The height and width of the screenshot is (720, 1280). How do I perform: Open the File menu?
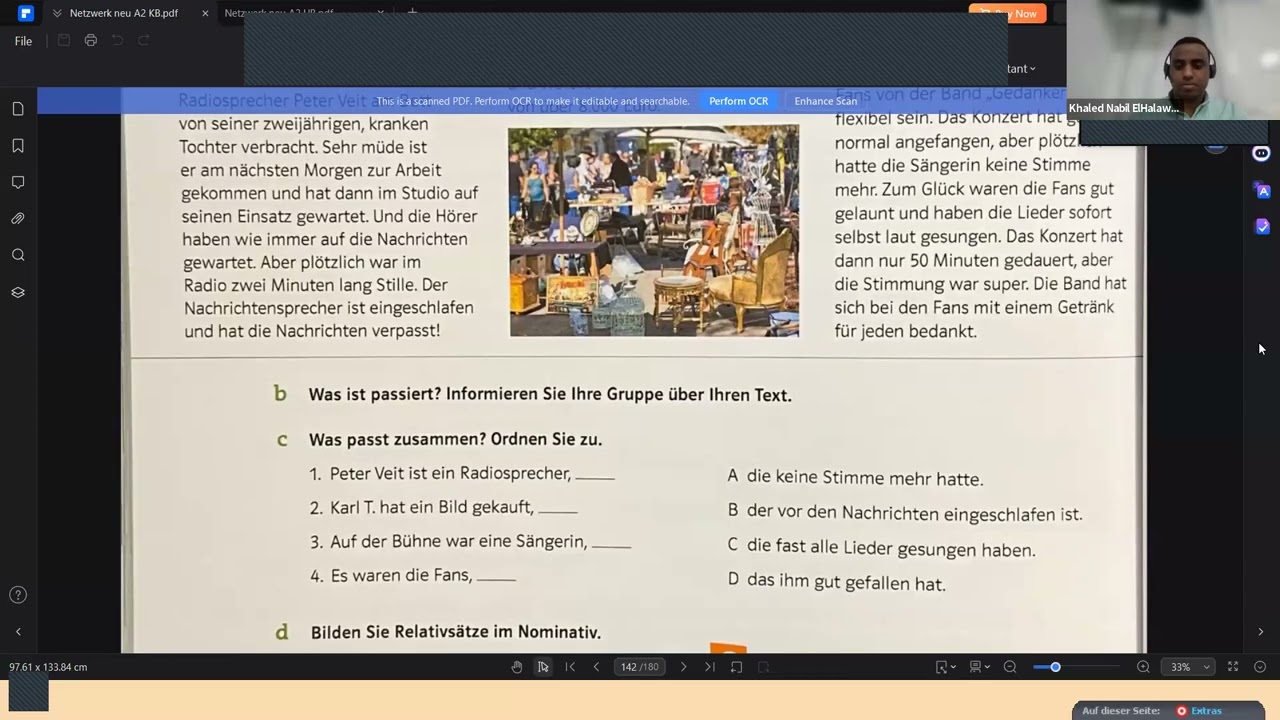point(23,41)
